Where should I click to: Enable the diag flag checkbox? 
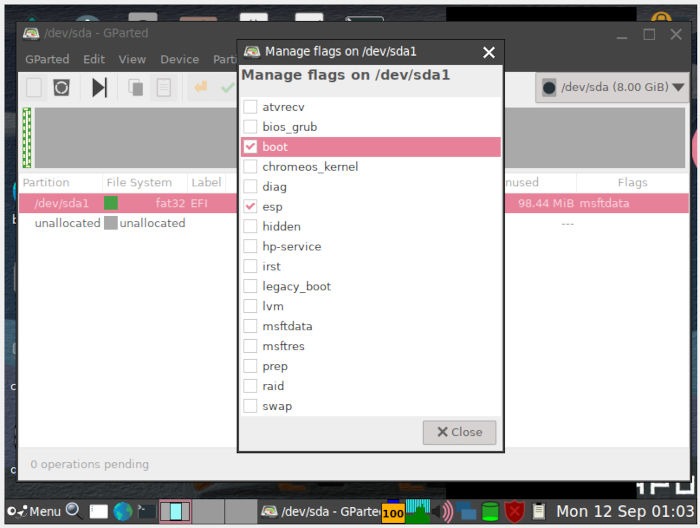point(250,187)
